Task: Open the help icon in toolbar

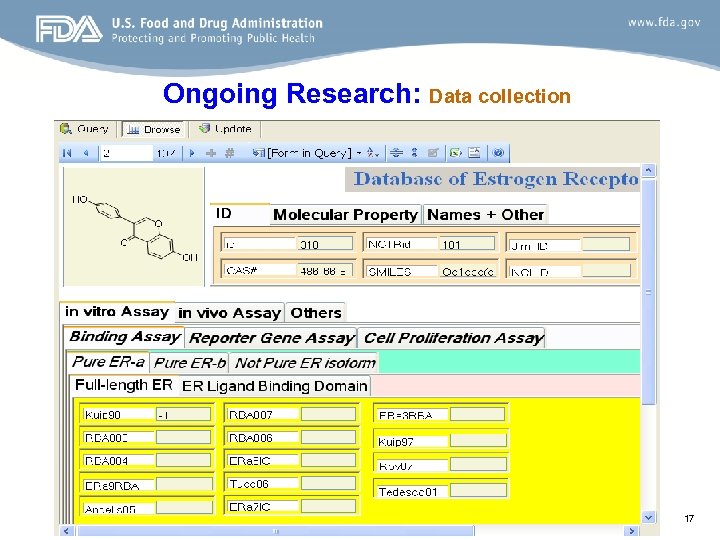Action: click(x=498, y=153)
